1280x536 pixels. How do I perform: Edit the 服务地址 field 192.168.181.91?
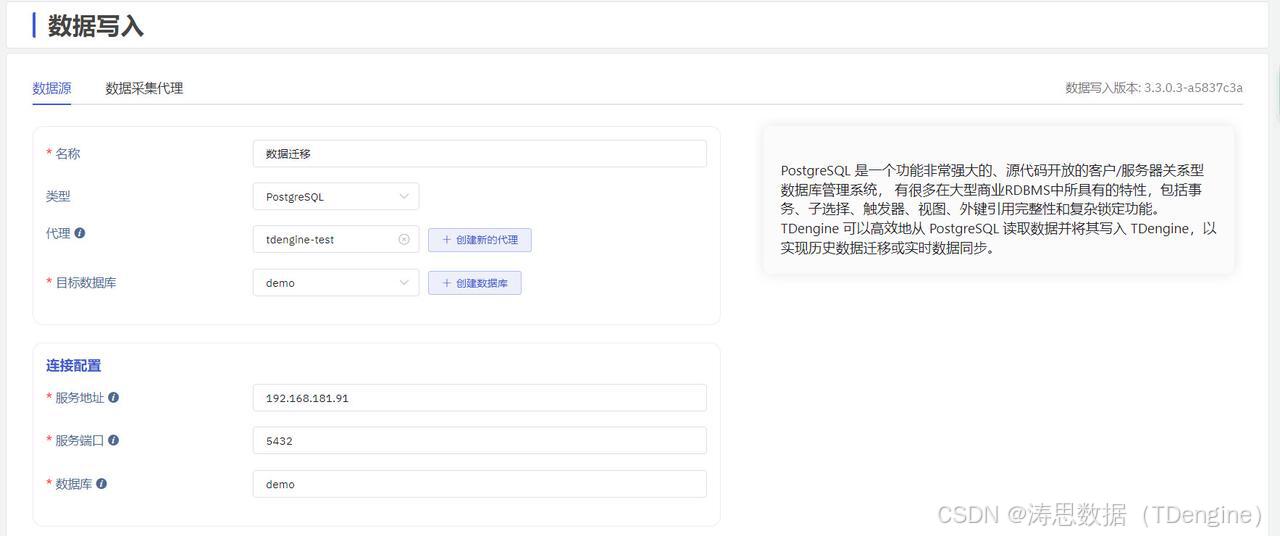click(479, 397)
